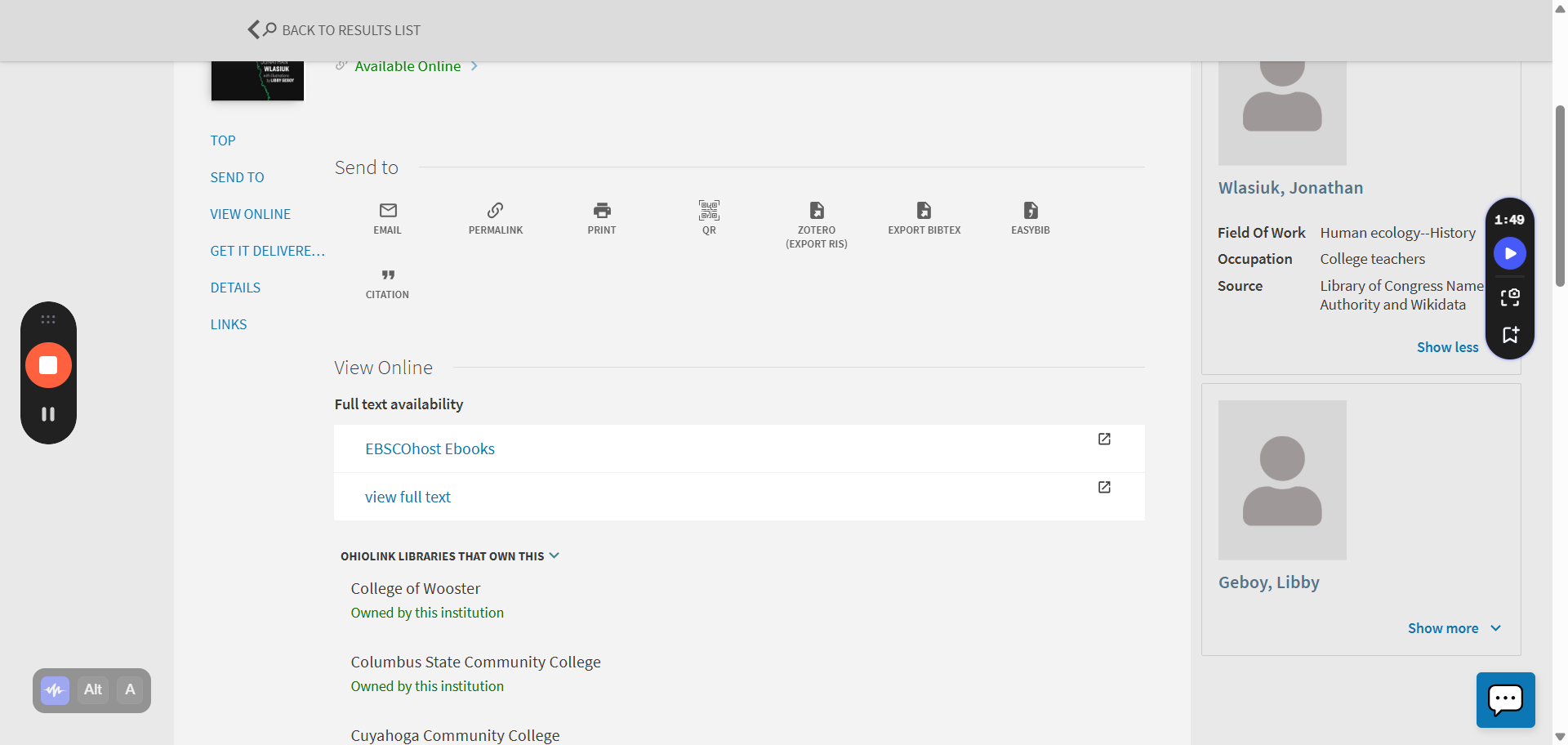Generate a QR code for this record
Image resolution: width=1568 pixels, height=745 pixels.
click(709, 216)
